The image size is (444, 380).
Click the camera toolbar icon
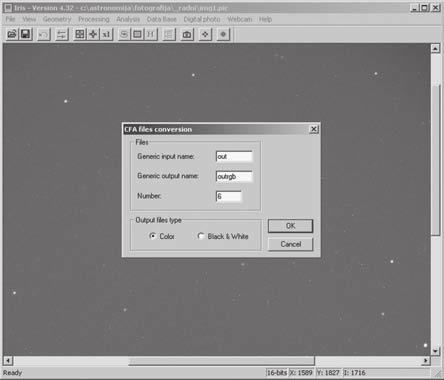(x=187, y=34)
